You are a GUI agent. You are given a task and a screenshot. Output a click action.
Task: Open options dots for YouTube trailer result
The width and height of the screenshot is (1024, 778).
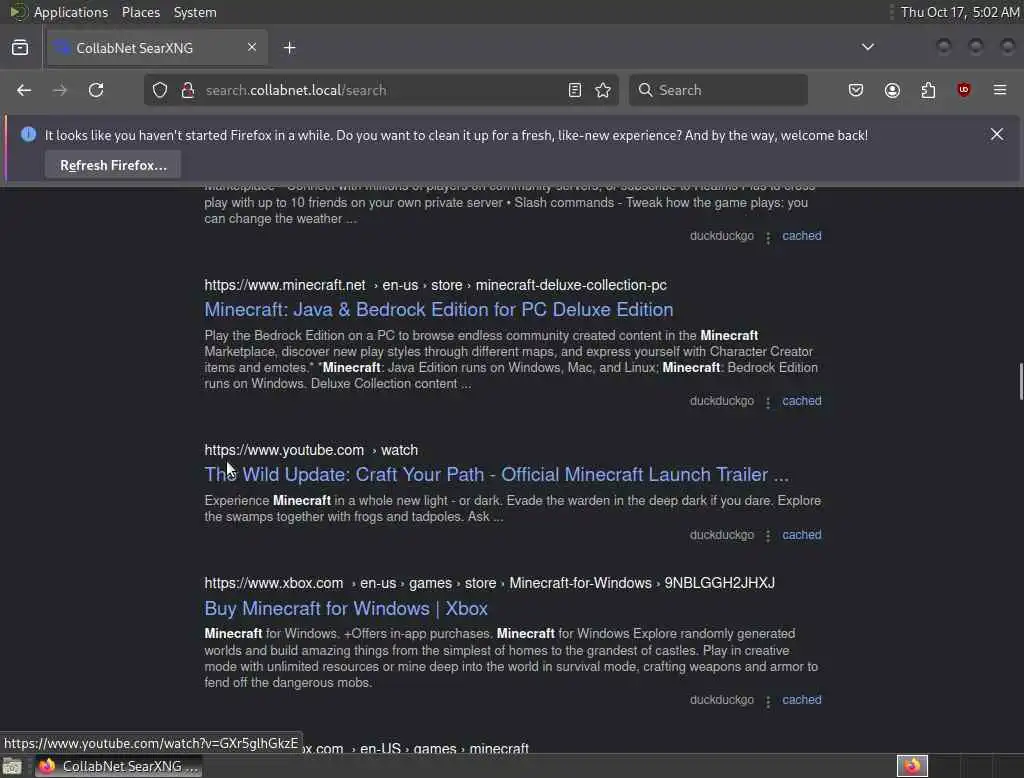coord(768,536)
